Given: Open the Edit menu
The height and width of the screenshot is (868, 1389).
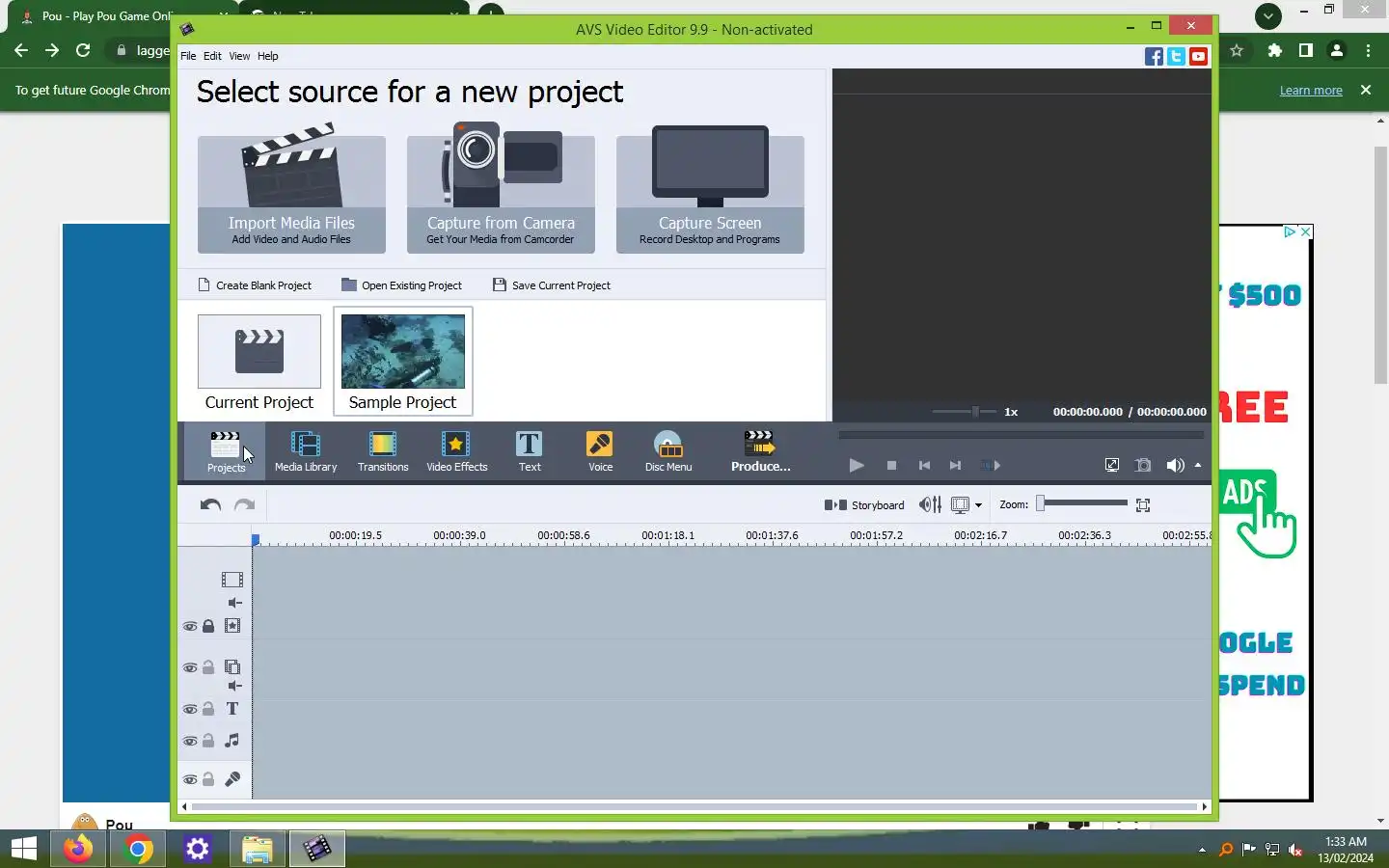Looking at the screenshot, I should 212,56.
